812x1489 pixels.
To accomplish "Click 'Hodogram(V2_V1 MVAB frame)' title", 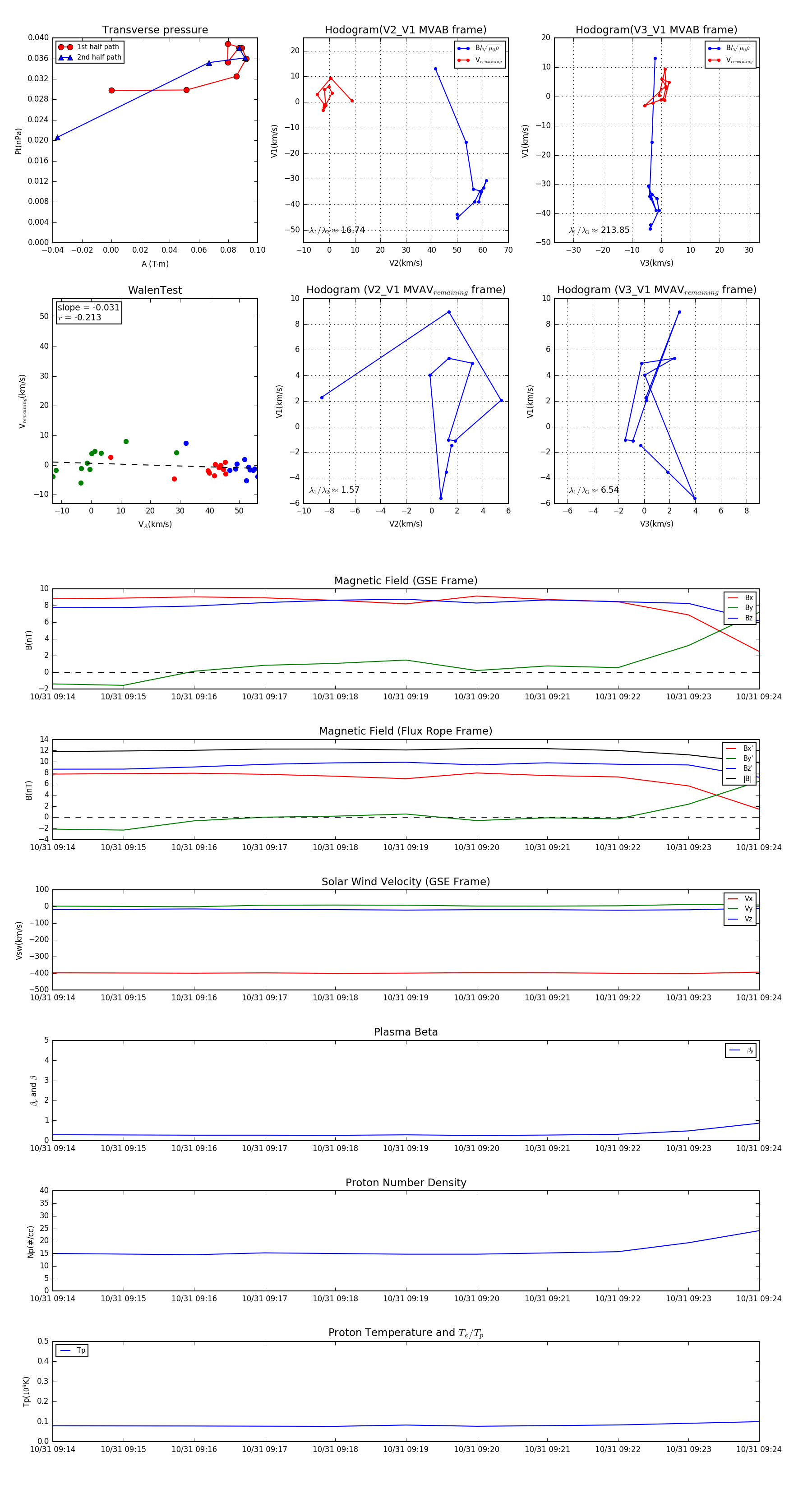I will 405,30.
